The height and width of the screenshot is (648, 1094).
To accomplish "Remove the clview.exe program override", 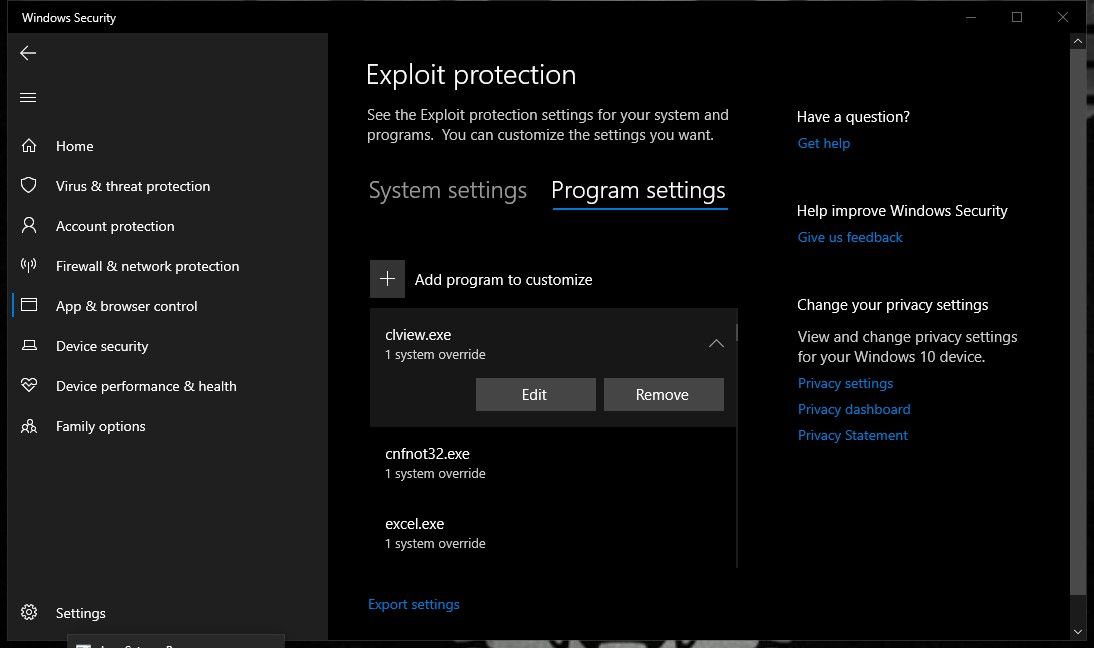I will (663, 395).
